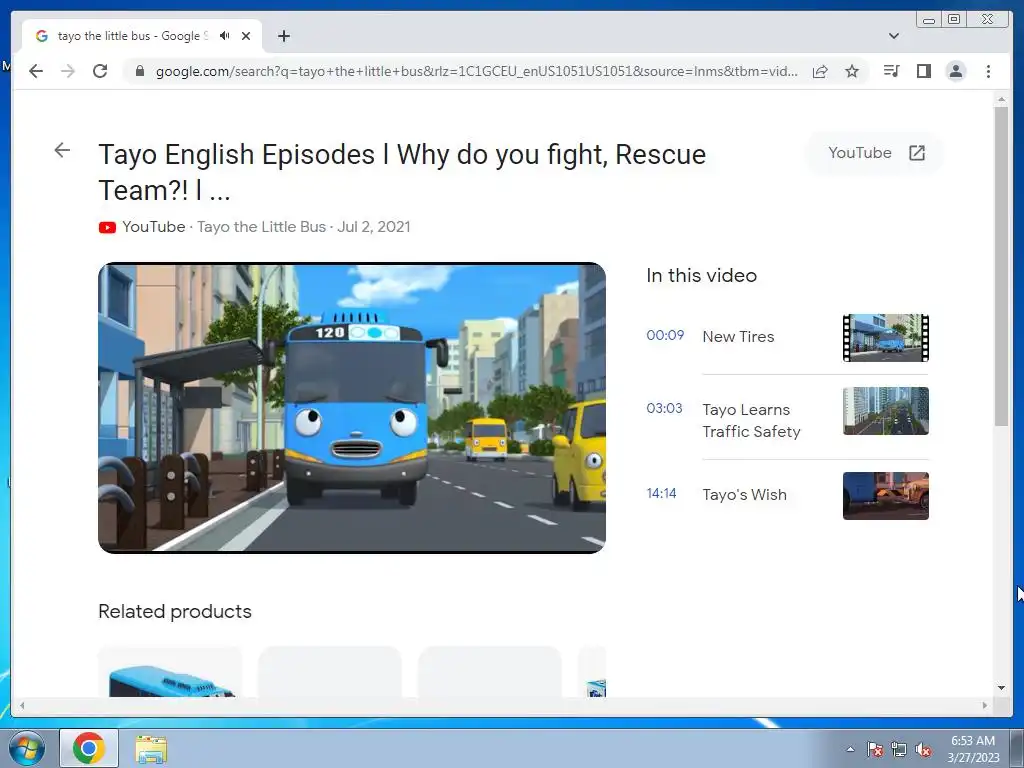Click the Traffic Safety chapter thumbnail
Image resolution: width=1024 pixels, height=768 pixels.
(x=886, y=411)
